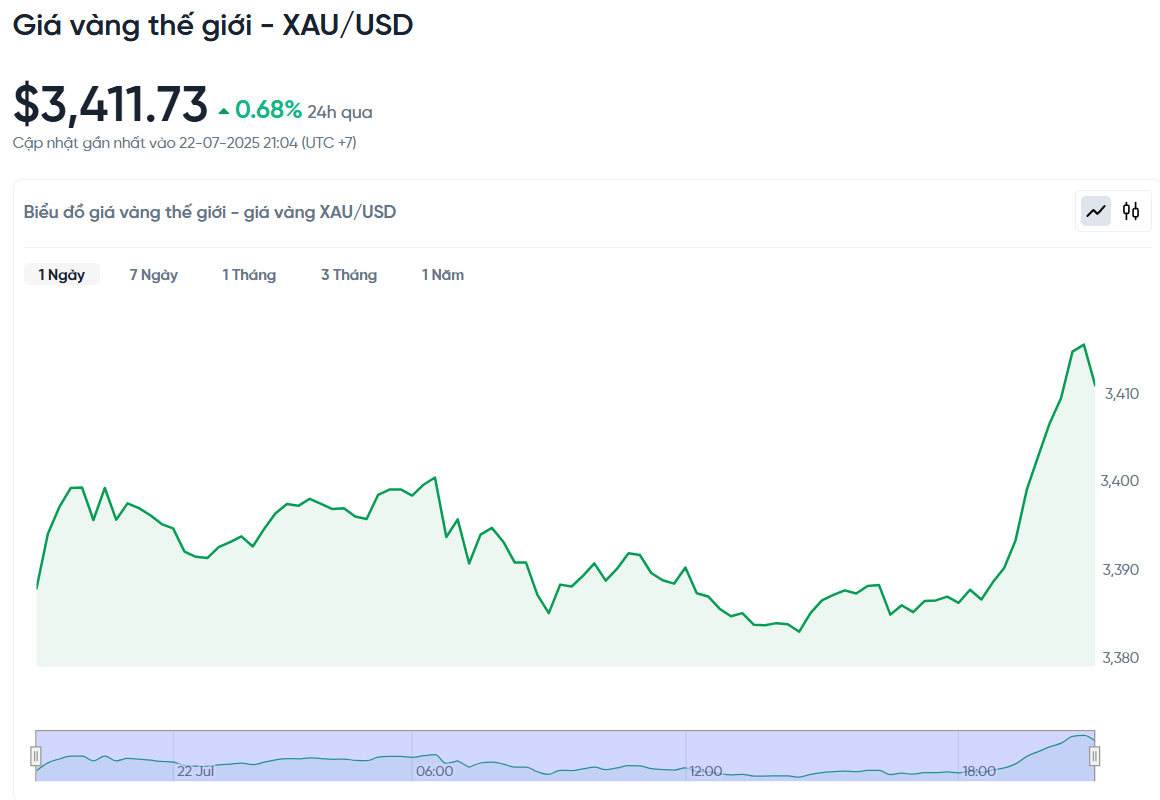Click the 0.68% price change percentage

pos(269,110)
